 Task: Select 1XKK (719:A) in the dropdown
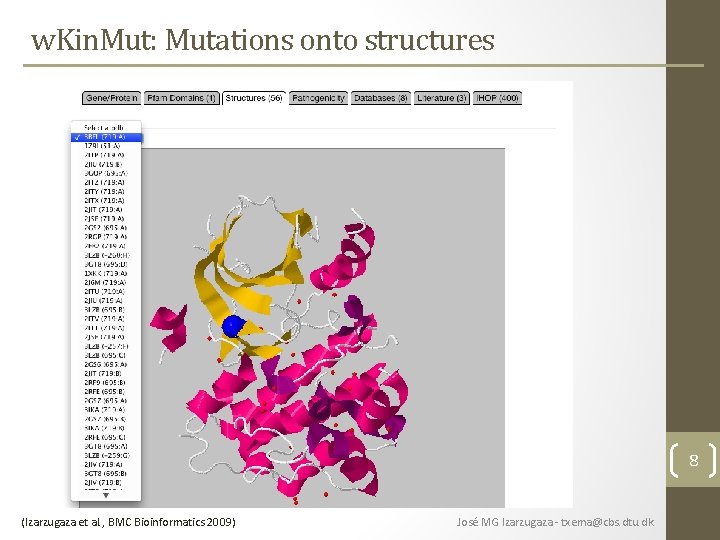106,273
